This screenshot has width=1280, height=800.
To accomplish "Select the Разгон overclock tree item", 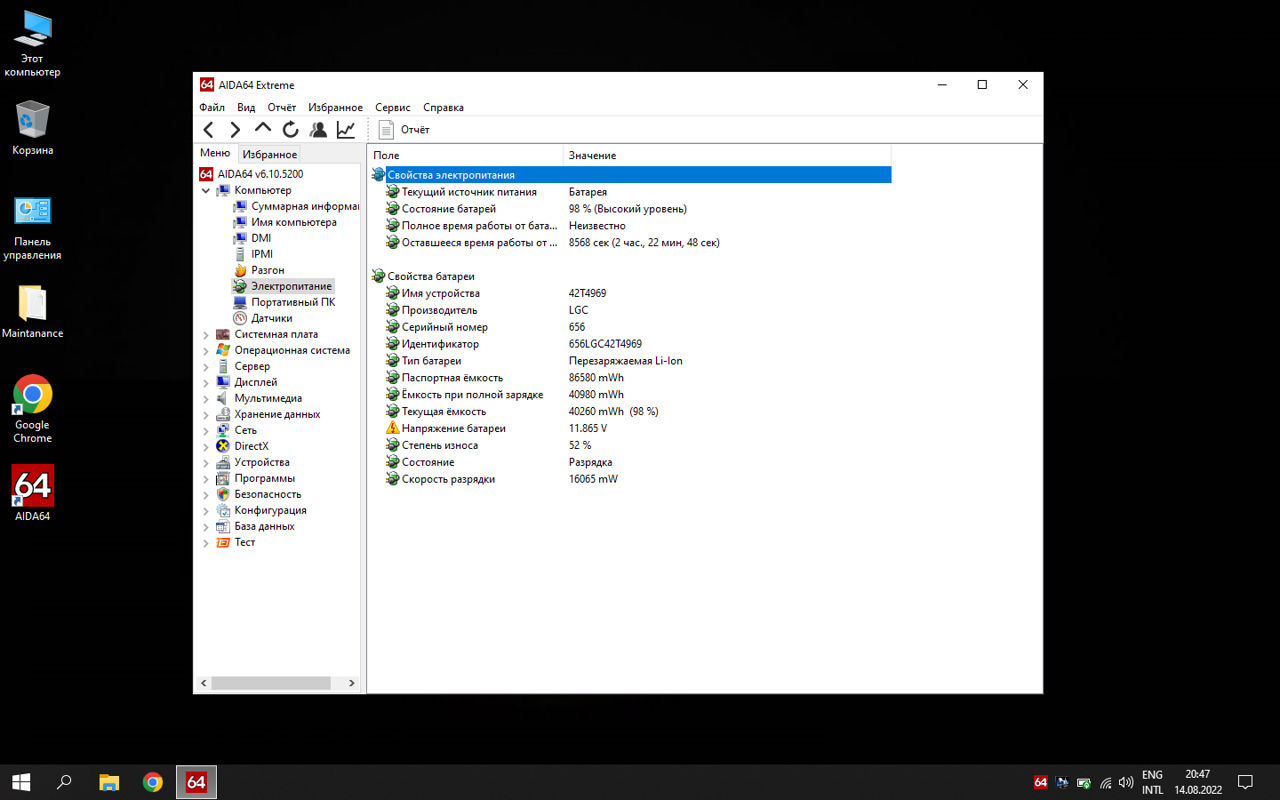I will (x=259, y=270).
